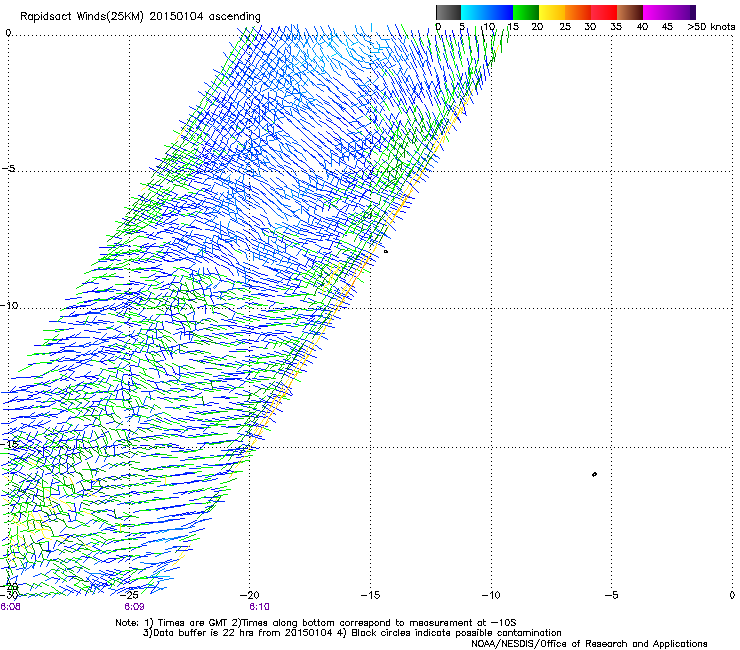
Task: Click the '45' legend label
Action: (667, 27)
